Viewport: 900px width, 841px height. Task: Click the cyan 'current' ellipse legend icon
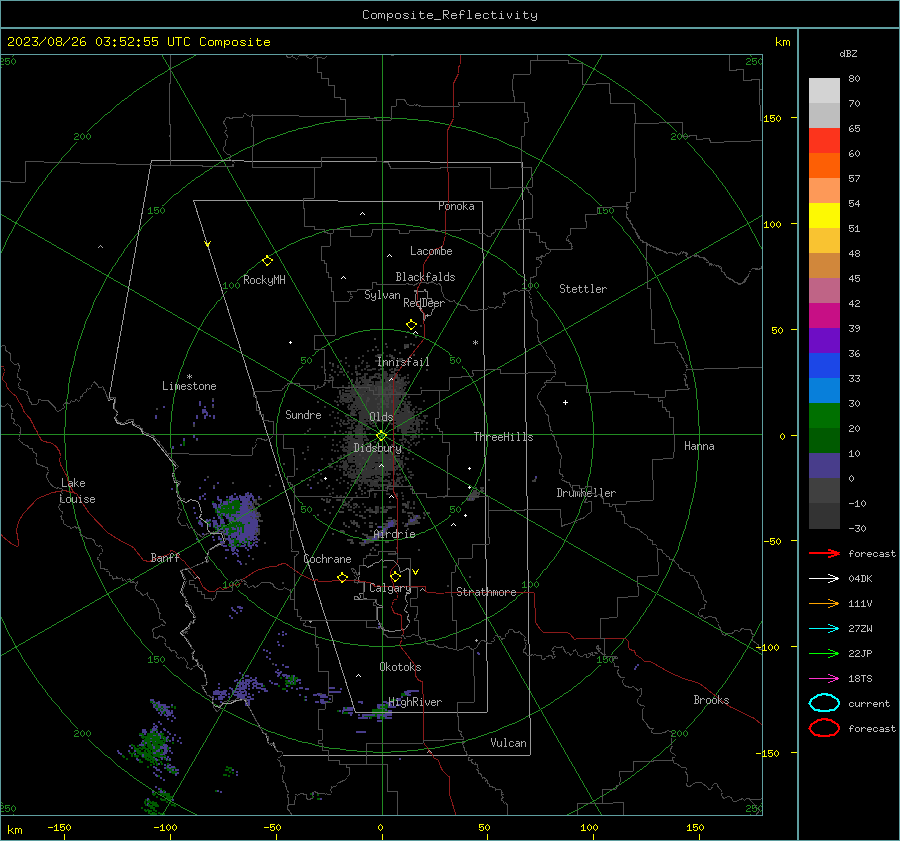coord(824,703)
